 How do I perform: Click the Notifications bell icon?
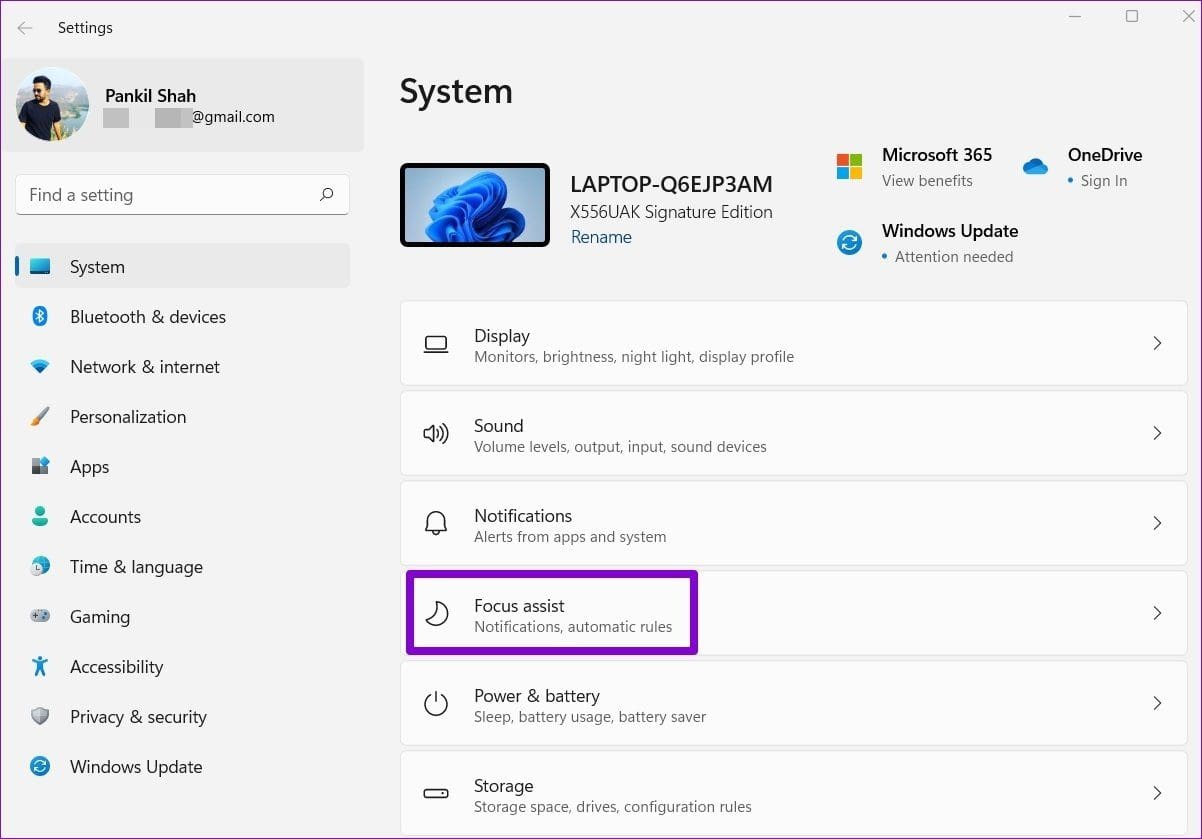(x=436, y=524)
